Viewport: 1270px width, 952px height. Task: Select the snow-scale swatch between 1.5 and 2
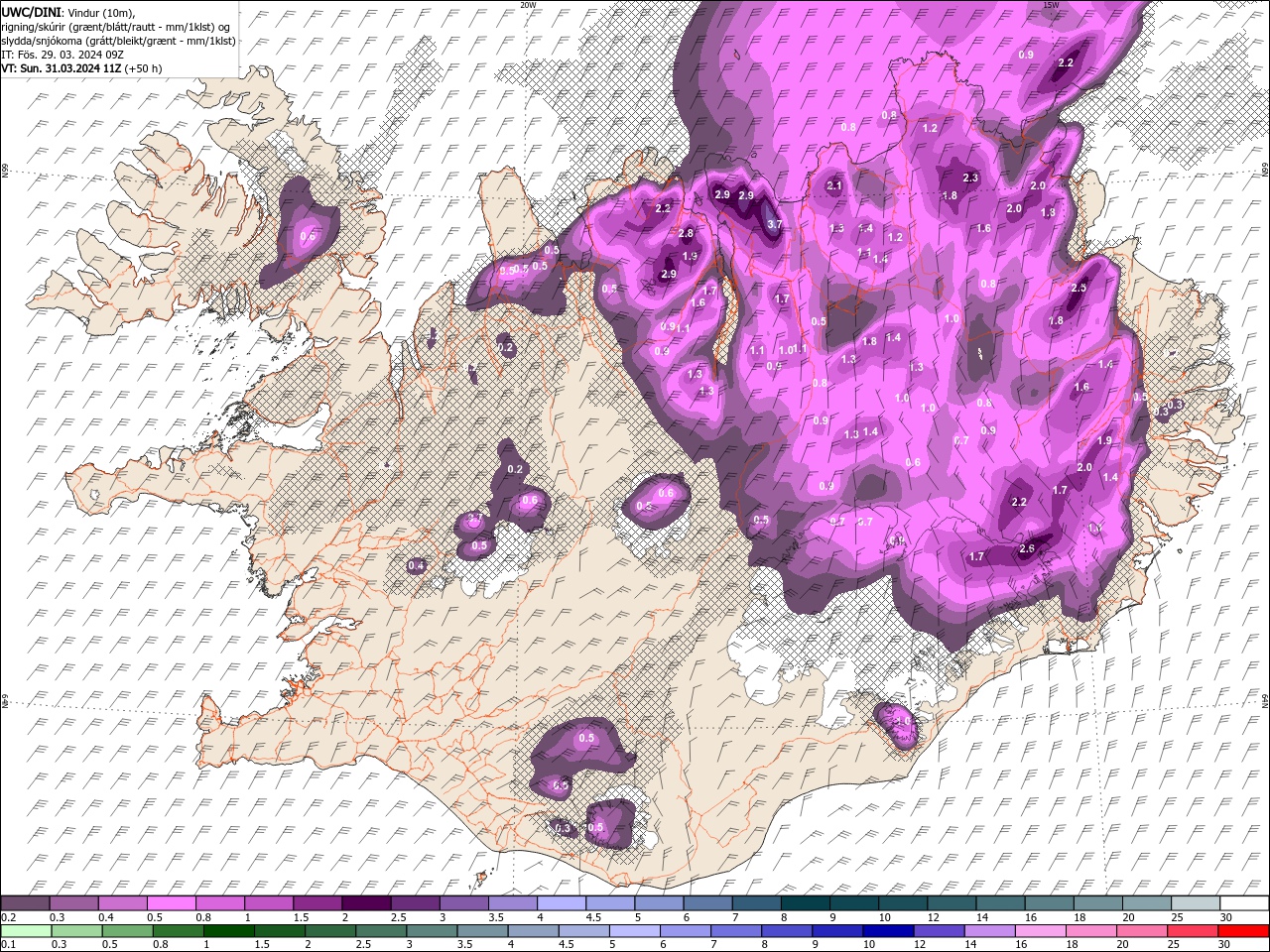(x=317, y=903)
